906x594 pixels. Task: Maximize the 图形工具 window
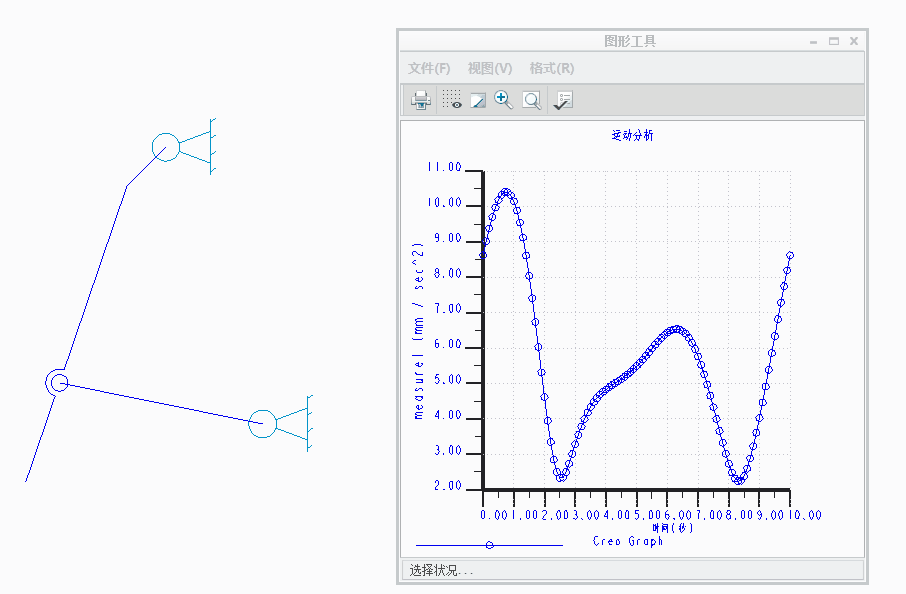click(x=834, y=41)
